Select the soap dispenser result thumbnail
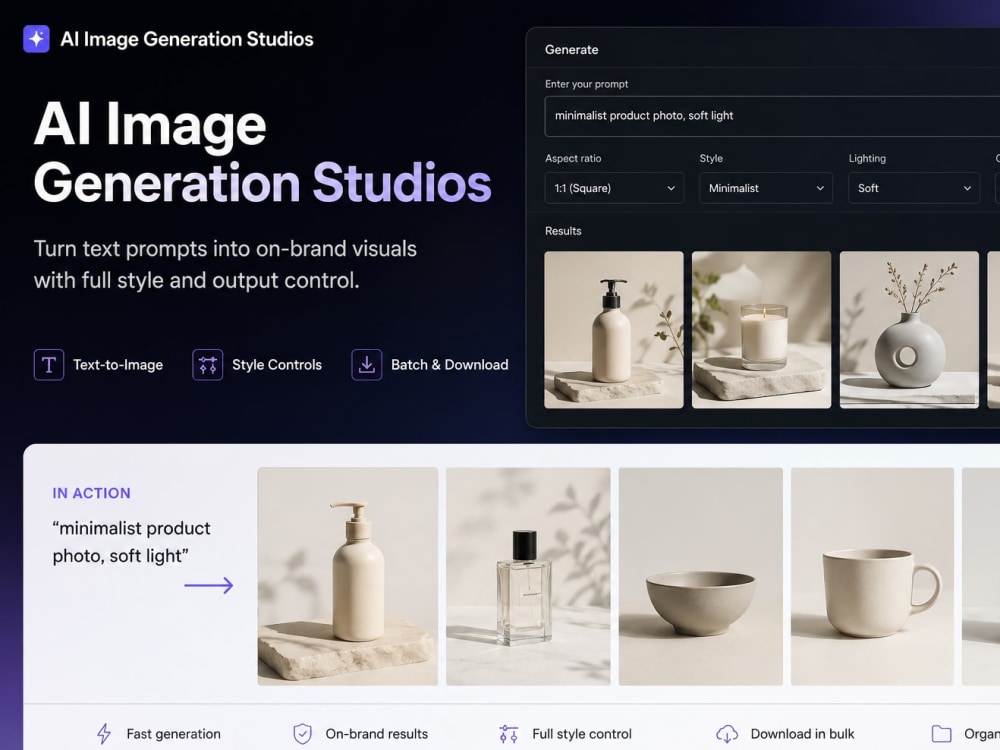 614,330
